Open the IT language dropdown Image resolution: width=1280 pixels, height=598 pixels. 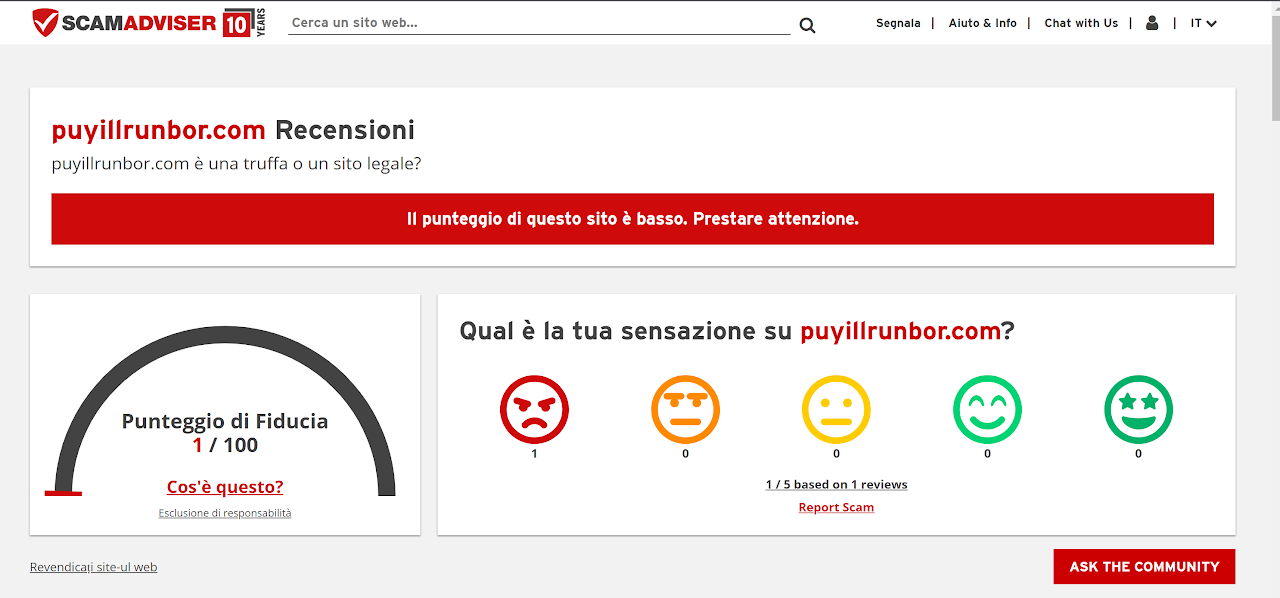tap(1203, 23)
